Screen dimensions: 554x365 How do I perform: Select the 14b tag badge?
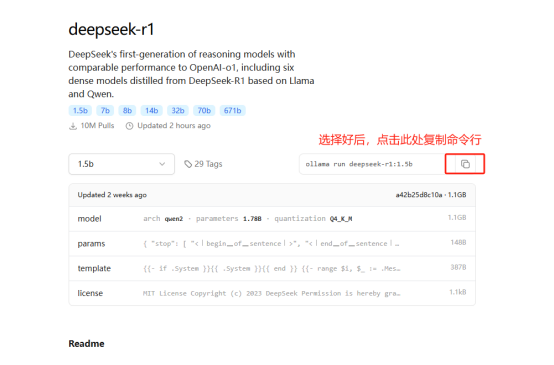152,111
